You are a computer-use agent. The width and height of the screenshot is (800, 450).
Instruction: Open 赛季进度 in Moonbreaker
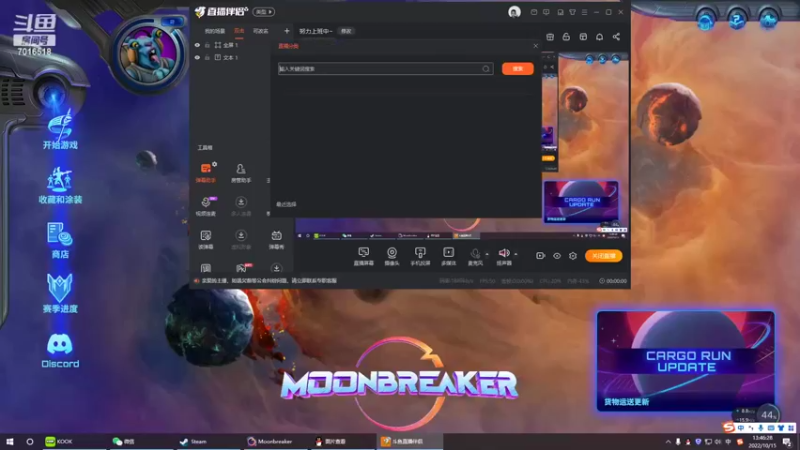60,293
